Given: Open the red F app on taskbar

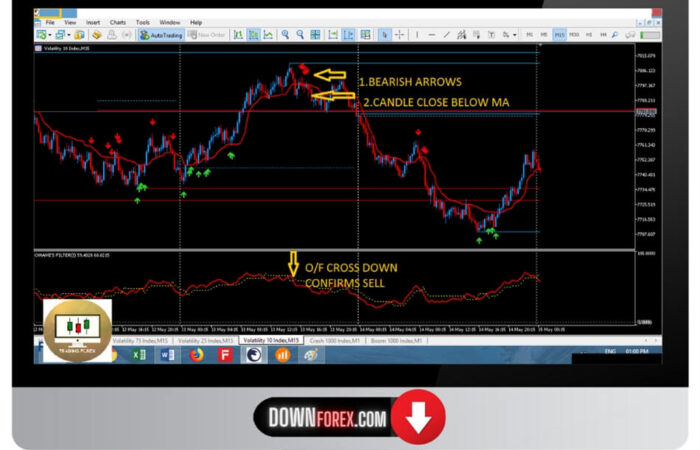Looking at the screenshot, I should click(225, 355).
